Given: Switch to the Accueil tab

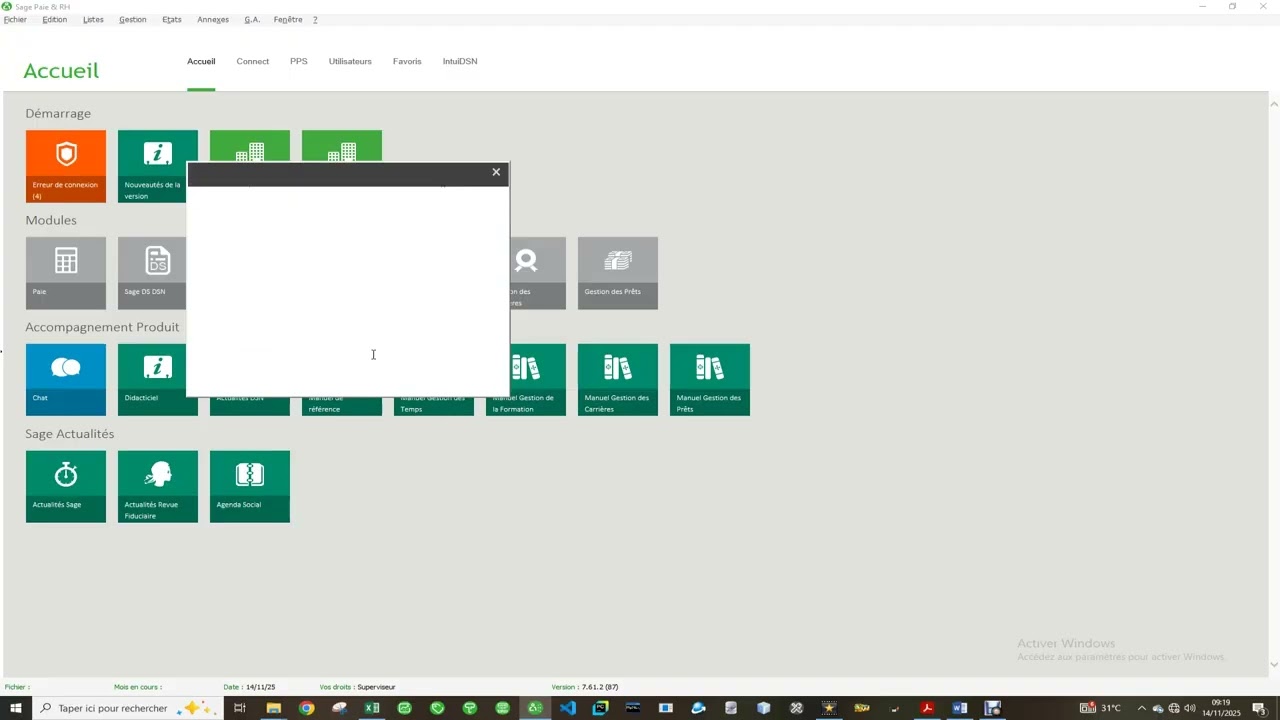Looking at the screenshot, I should [201, 61].
